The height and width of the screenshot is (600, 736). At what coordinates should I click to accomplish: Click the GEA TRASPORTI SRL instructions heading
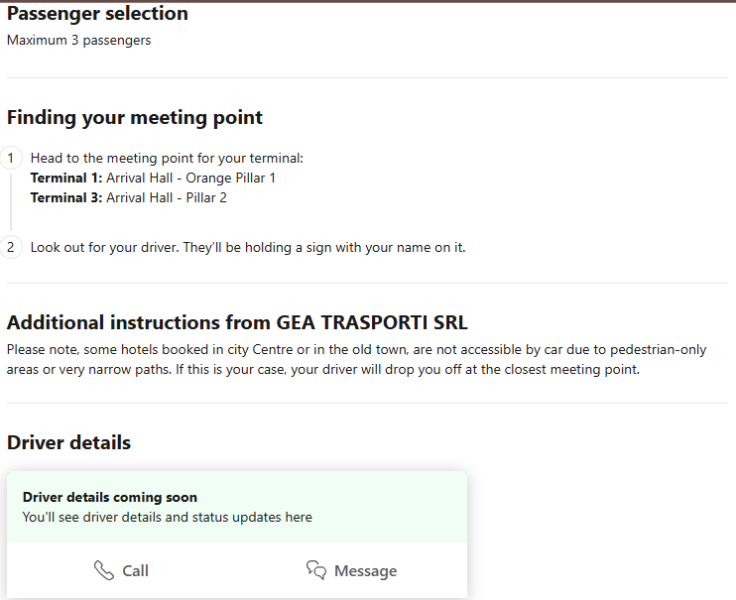tap(237, 323)
